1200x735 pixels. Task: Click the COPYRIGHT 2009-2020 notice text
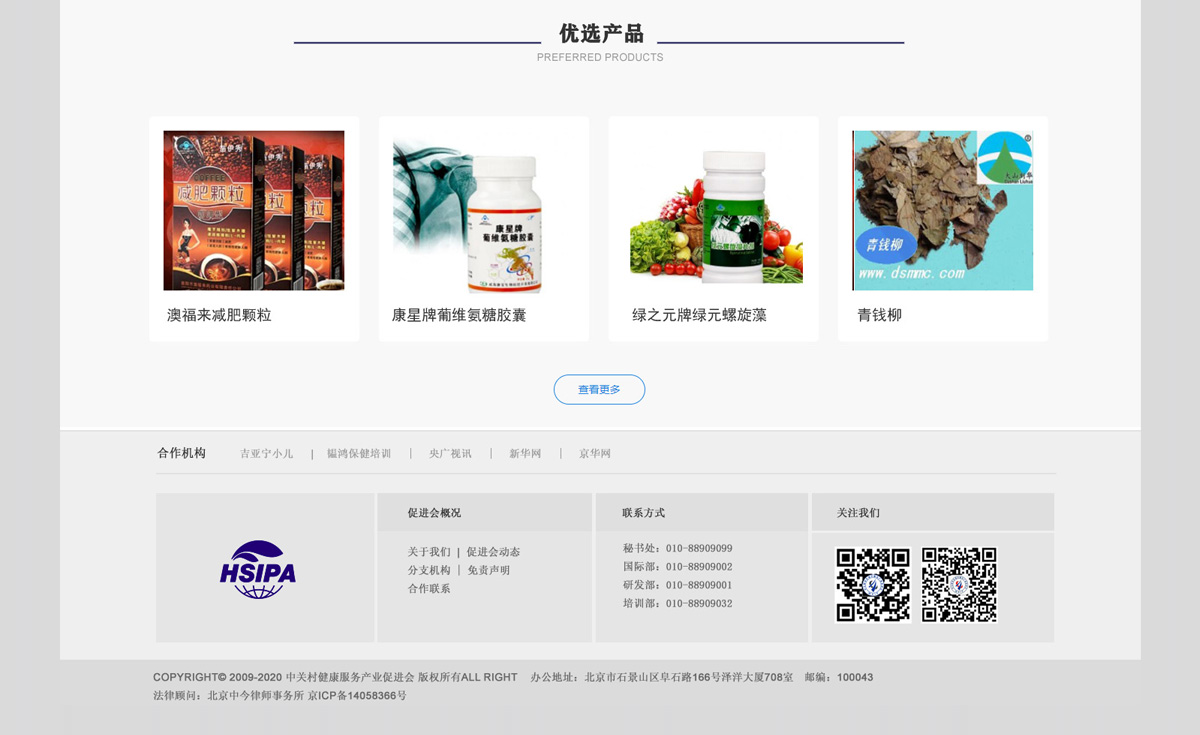(x=335, y=677)
